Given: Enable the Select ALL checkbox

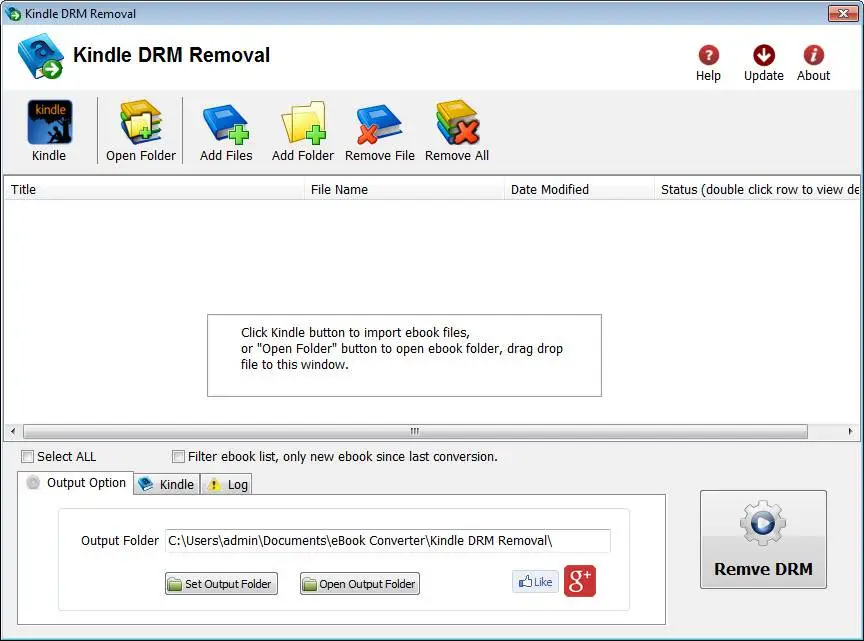Looking at the screenshot, I should point(27,456).
